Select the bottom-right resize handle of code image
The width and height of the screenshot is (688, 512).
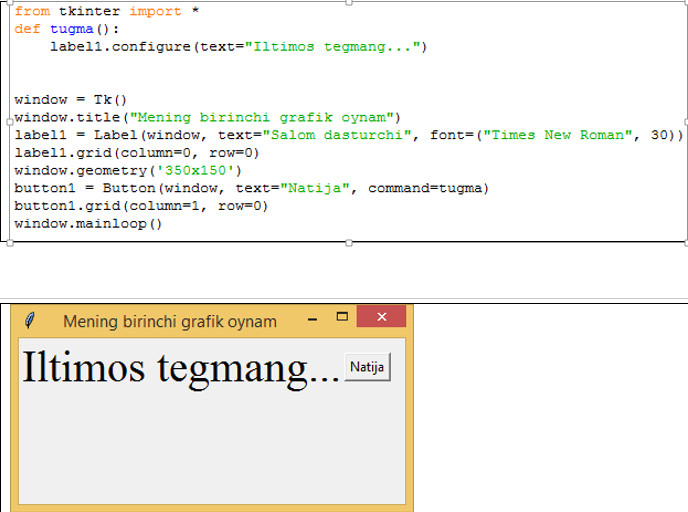685,241
